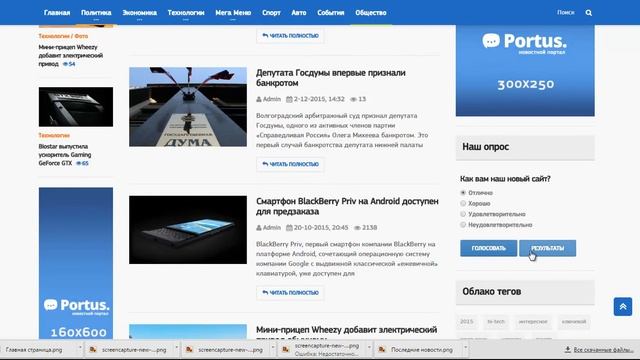Click the Результаты poll button

point(547,248)
